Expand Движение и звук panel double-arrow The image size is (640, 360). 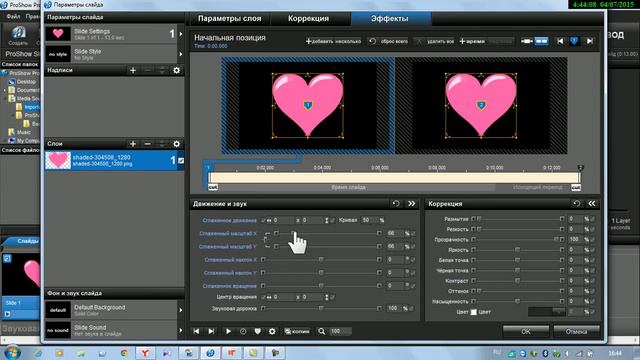coord(411,204)
